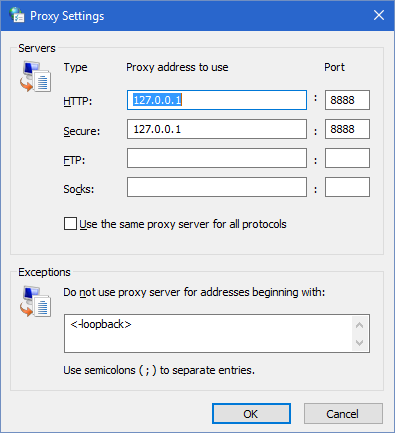Discard changes with the Cancel button
This screenshot has height=433, width=395.
click(343, 414)
